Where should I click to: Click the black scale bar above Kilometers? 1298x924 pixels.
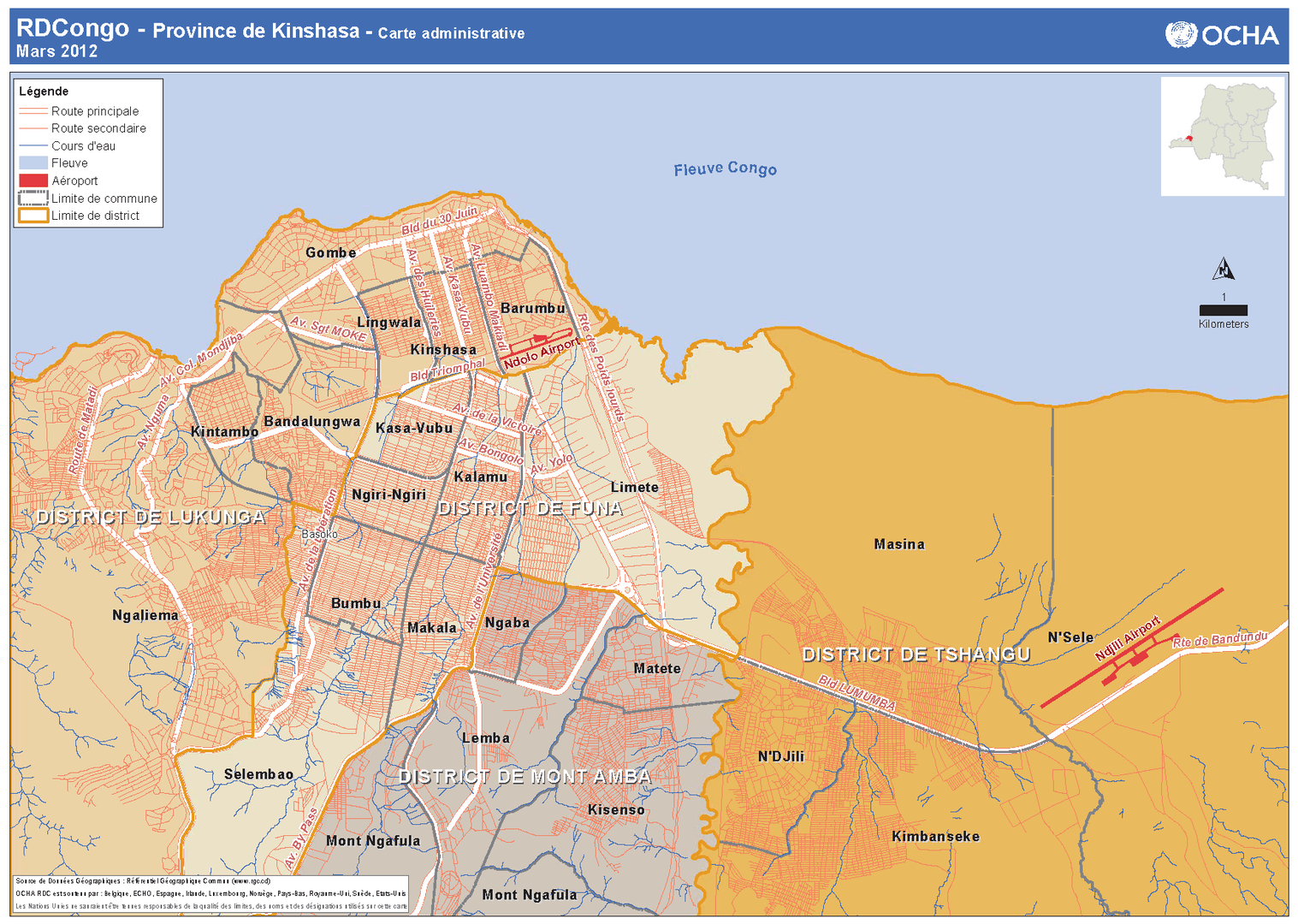(1223, 311)
